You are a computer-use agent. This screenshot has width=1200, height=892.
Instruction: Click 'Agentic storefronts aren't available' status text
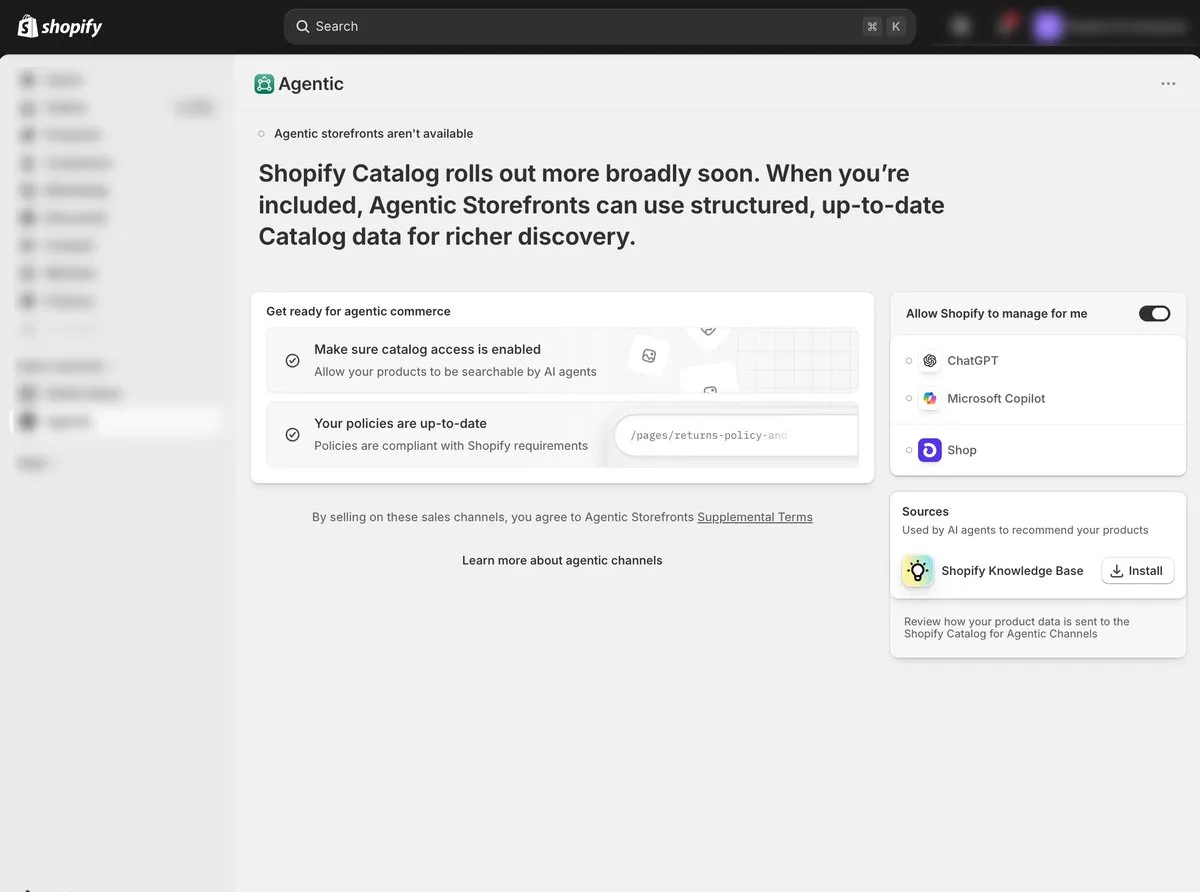(x=373, y=134)
